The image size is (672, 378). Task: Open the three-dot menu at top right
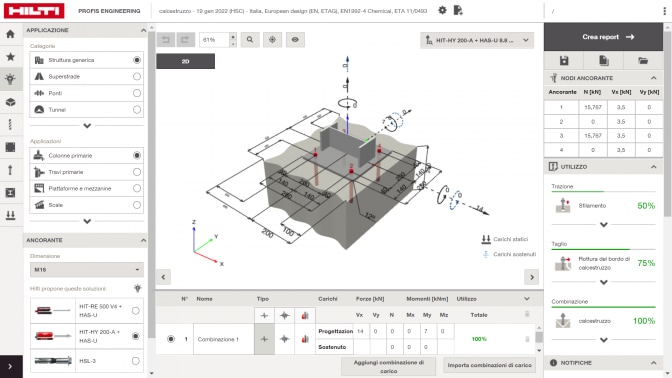[665, 11]
